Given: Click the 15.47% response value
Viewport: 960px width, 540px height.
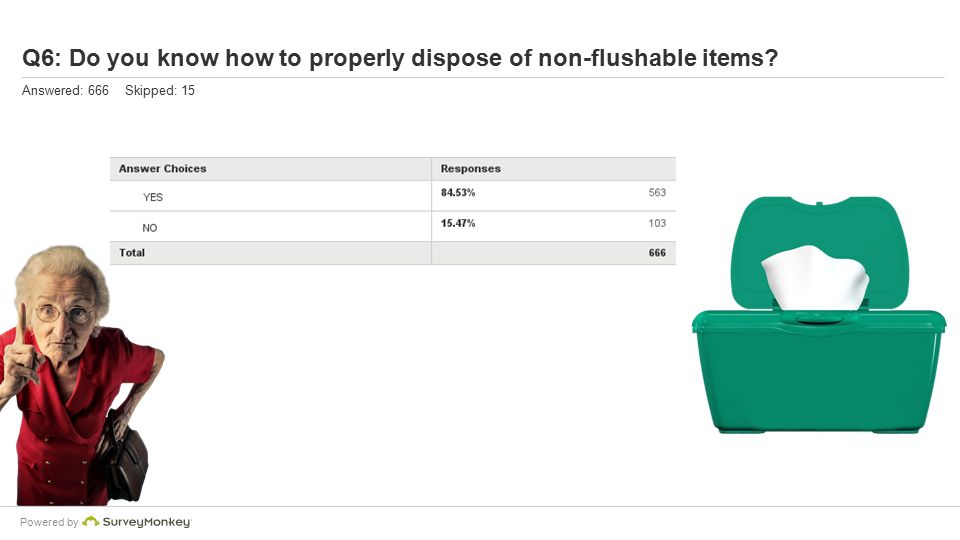Looking at the screenshot, I should pos(458,223).
